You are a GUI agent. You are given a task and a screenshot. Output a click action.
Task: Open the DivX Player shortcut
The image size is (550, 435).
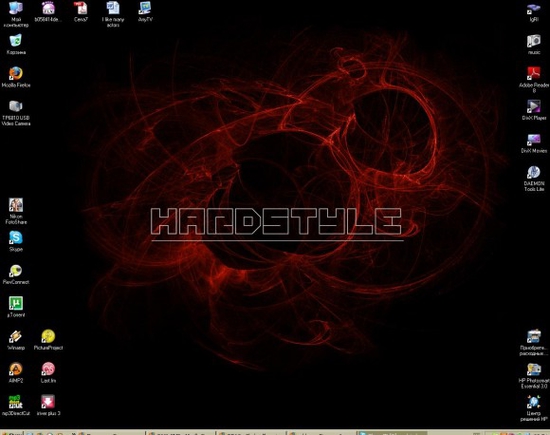point(534,110)
